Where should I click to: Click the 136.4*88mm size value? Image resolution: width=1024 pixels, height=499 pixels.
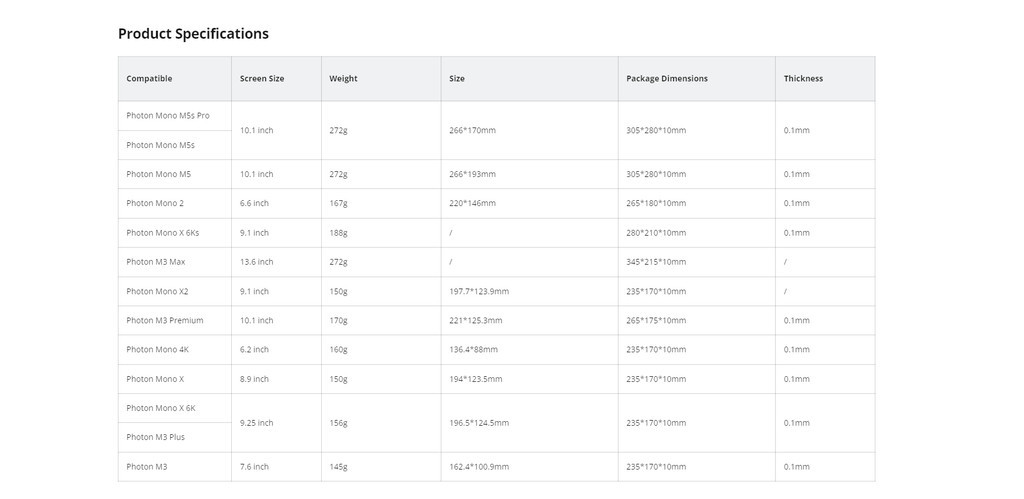click(473, 349)
